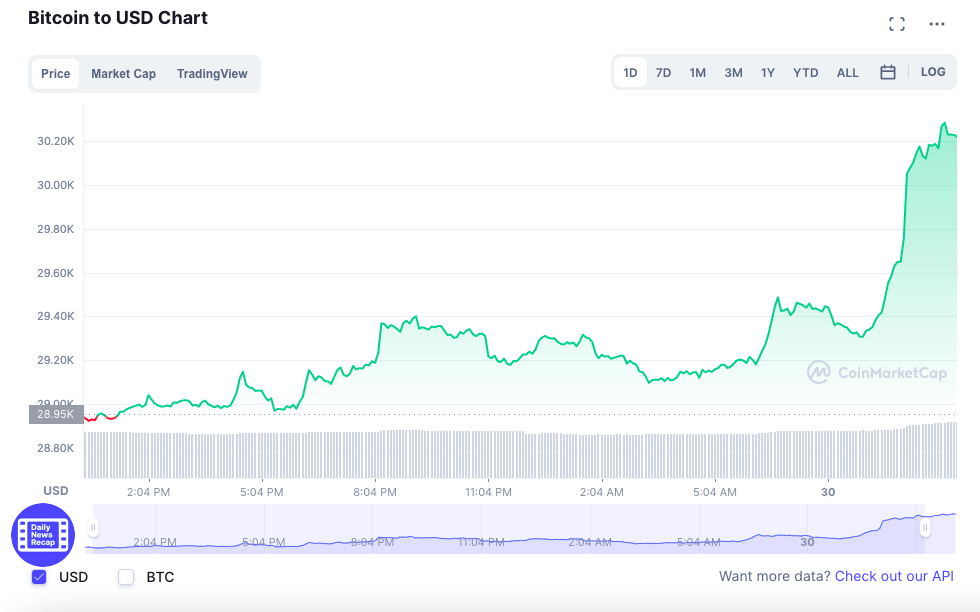Show ALL time price history
980x612 pixels.
(847, 73)
